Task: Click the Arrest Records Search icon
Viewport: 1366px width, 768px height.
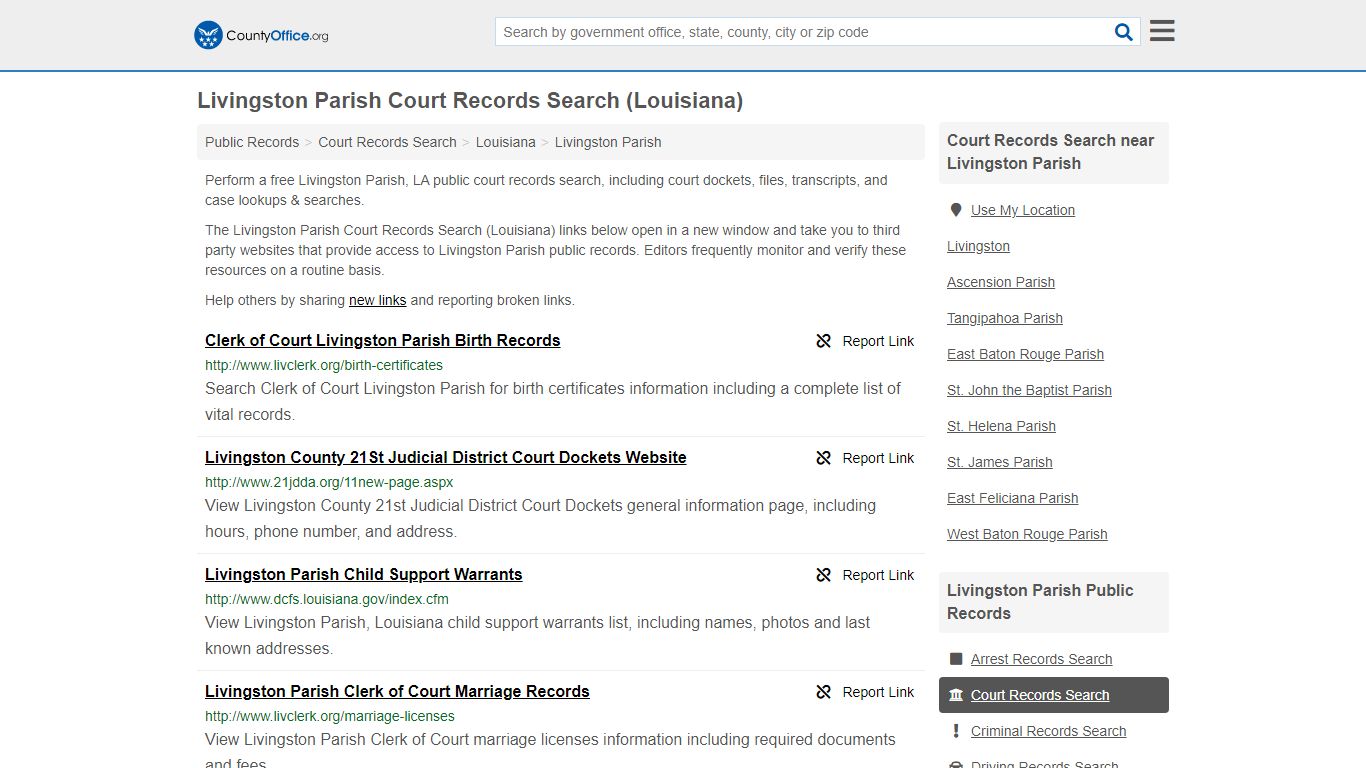Action: [956, 659]
